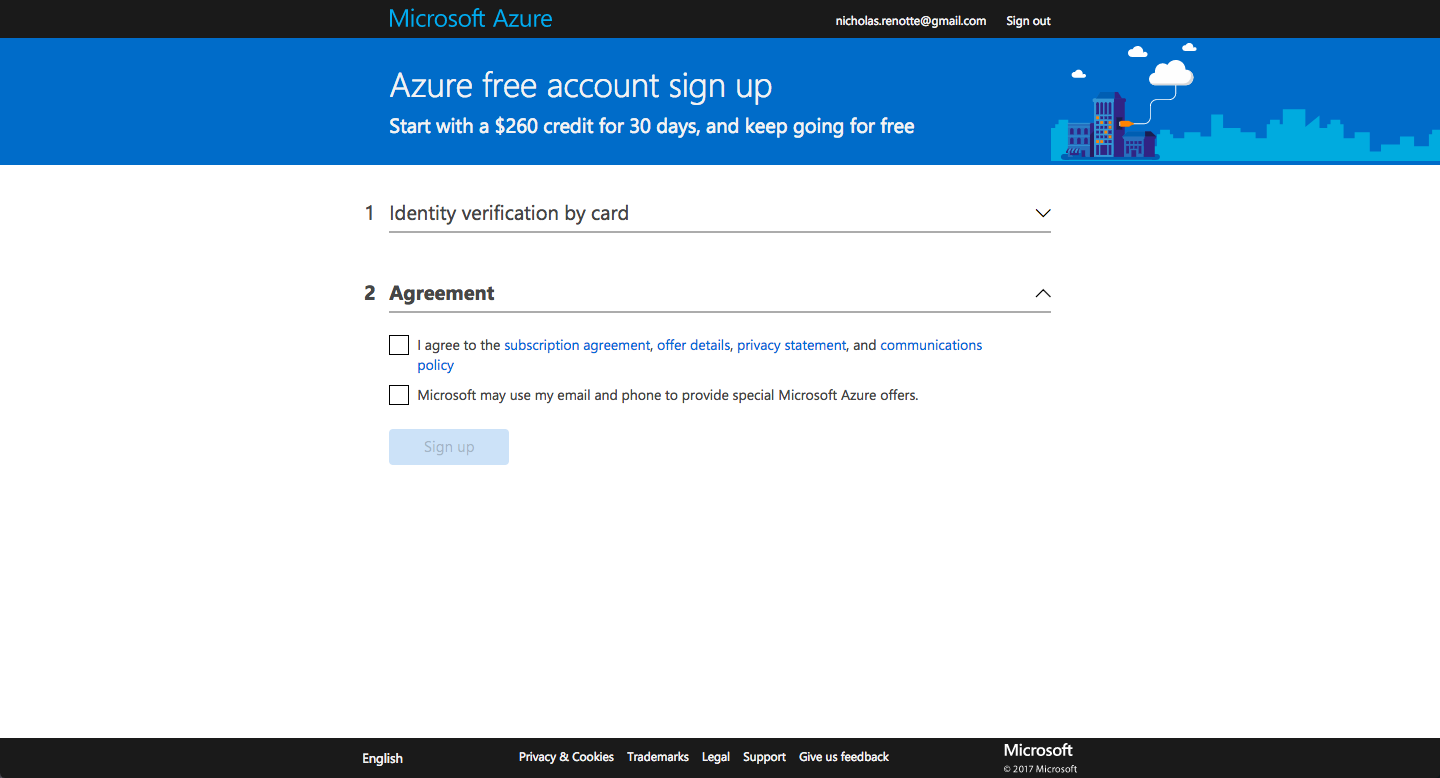
Task: Expand Identity verification by card section
Action: pyautogui.click(x=1043, y=213)
